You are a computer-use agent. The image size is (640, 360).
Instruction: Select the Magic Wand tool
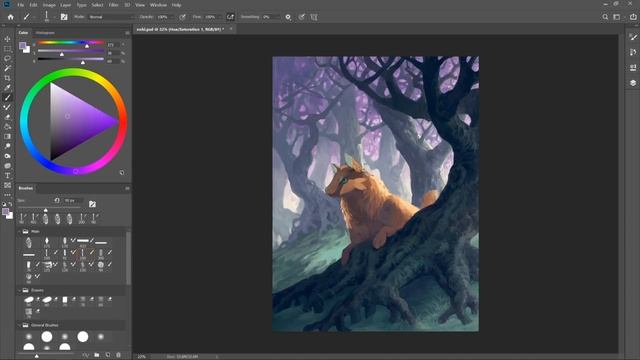coord(7,68)
